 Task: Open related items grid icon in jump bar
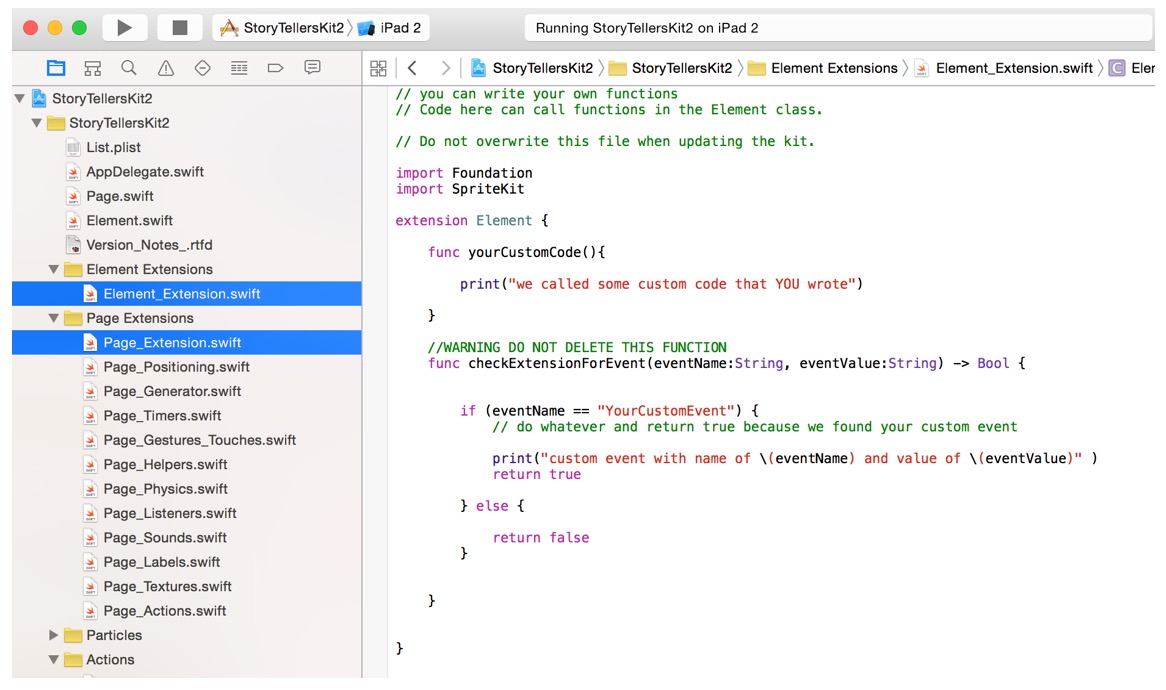pyautogui.click(x=378, y=67)
